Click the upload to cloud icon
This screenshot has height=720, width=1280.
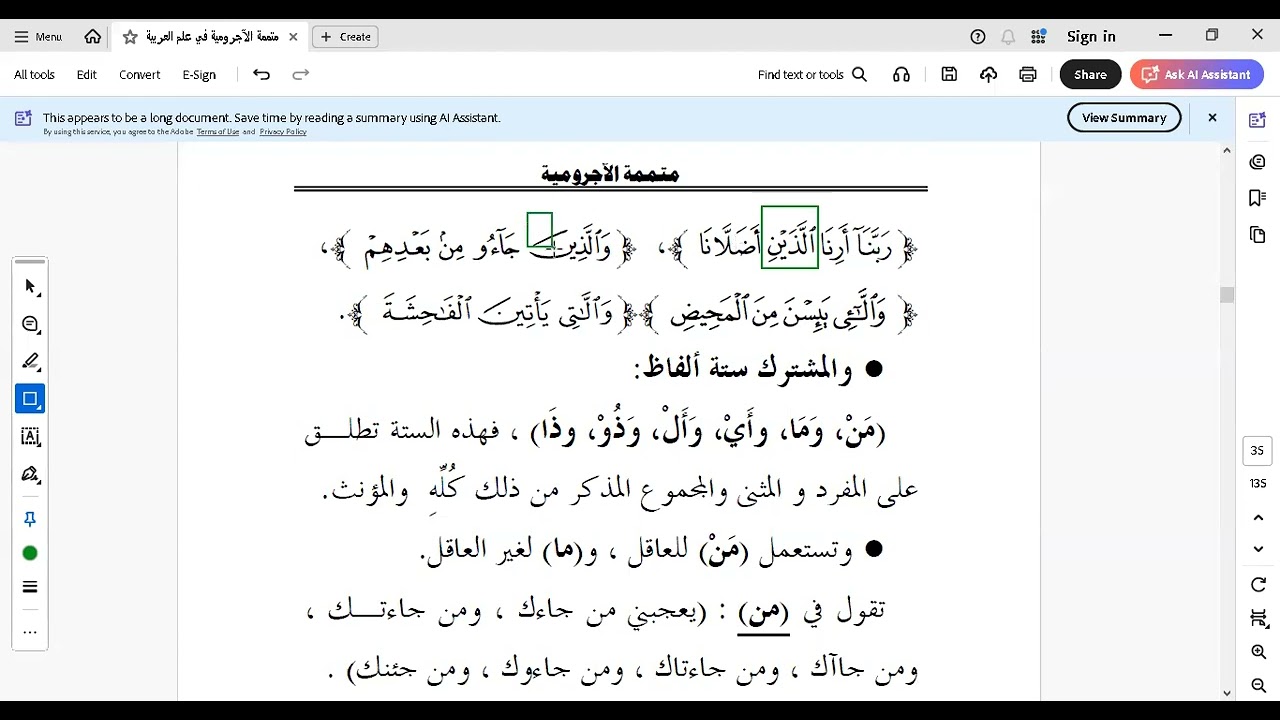[988, 74]
